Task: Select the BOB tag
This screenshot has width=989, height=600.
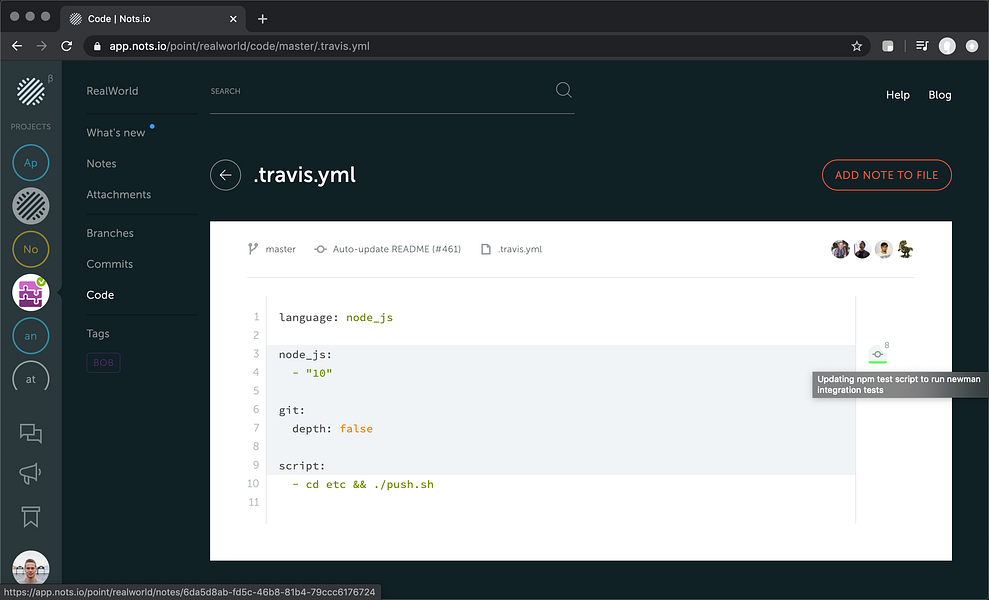Action: [x=103, y=362]
